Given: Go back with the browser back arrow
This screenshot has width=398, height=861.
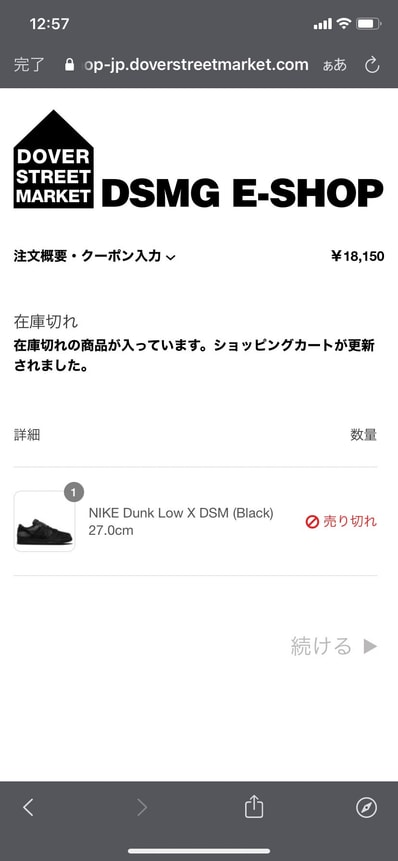Looking at the screenshot, I should pyautogui.click(x=29, y=807).
